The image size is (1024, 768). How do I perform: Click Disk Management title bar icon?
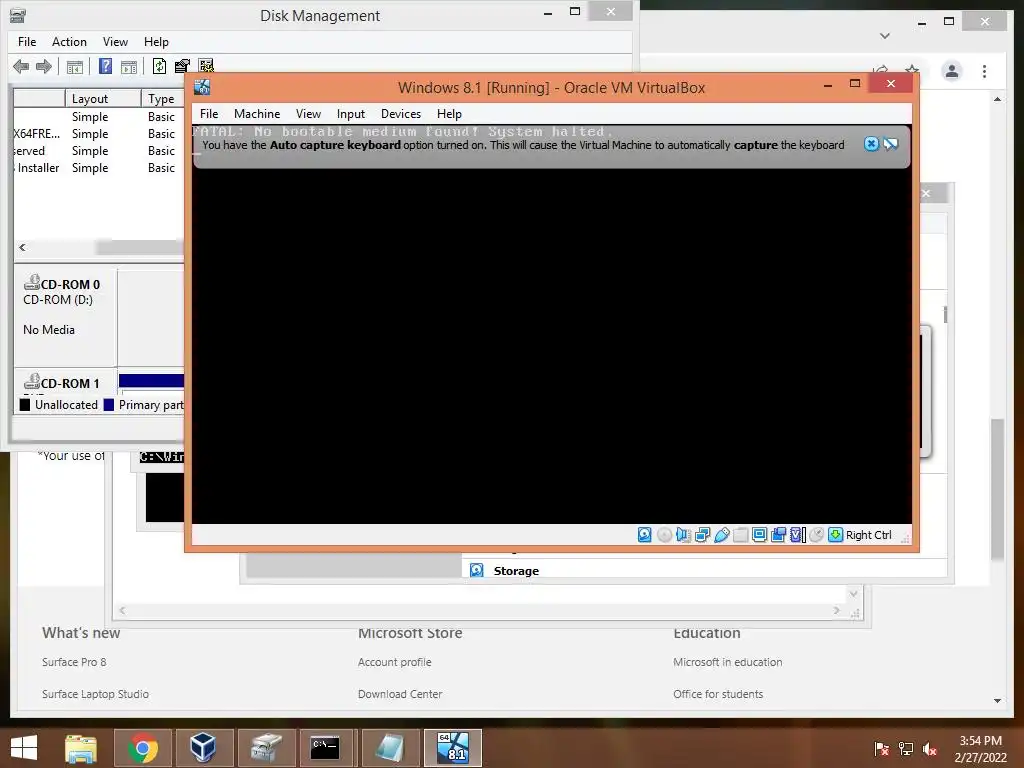tap(18, 15)
